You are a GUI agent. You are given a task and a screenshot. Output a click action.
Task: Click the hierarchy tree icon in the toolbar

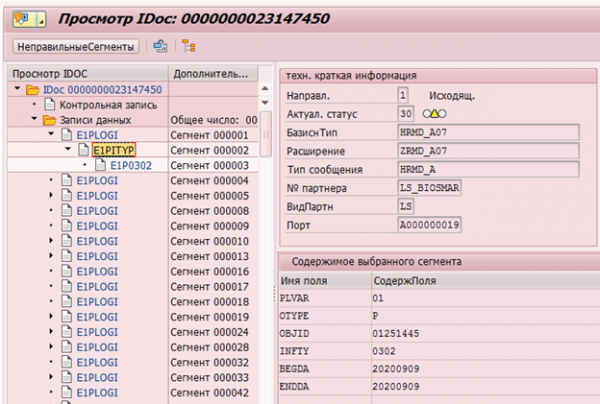188,46
